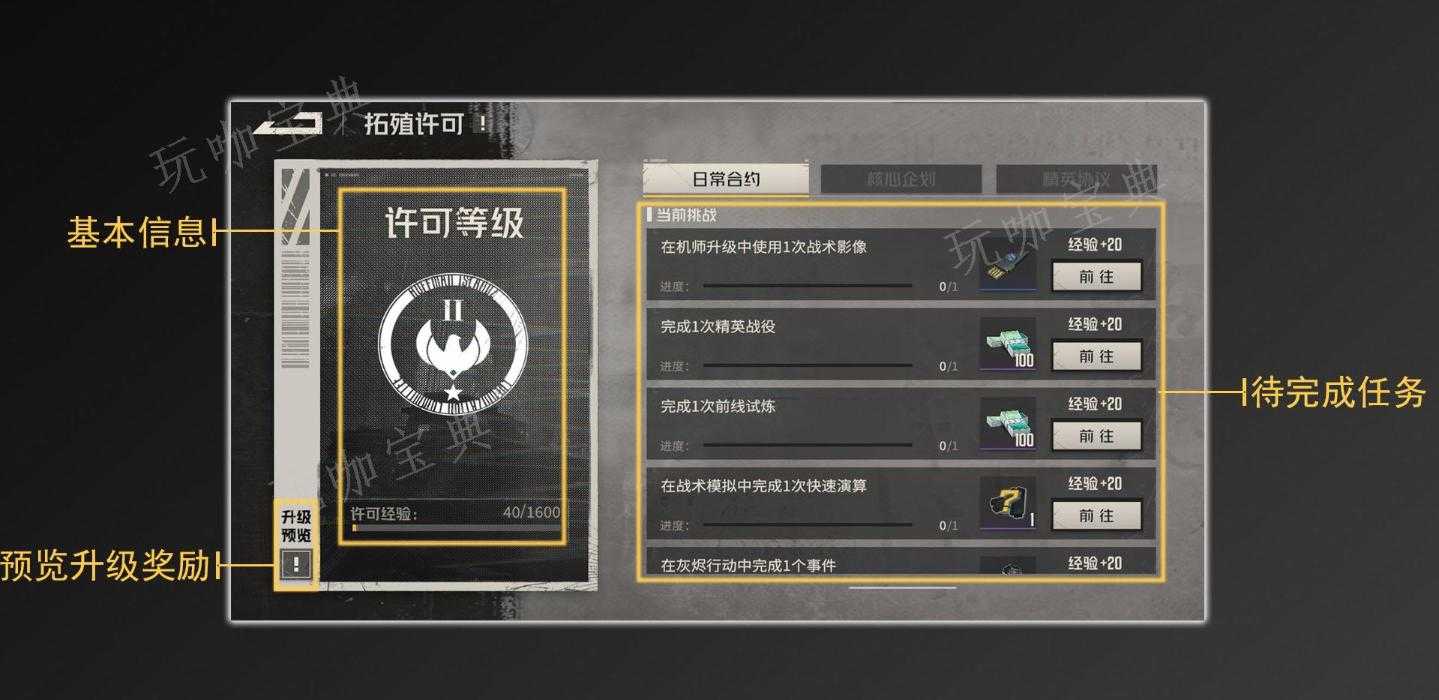The width and height of the screenshot is (1439, 700).
Task: Click 前往 for 完成1次前线试炼
Action: click(1096, 436)
